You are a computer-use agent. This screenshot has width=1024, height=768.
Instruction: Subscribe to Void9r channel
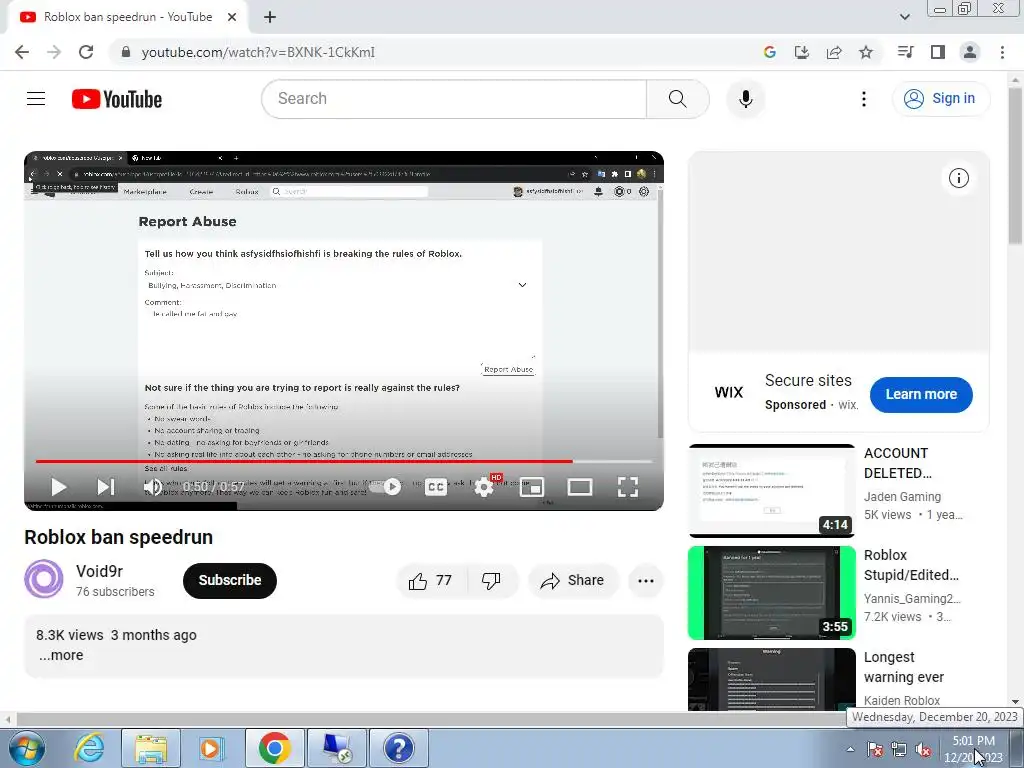pyautogui.click(x=230, y=581)
